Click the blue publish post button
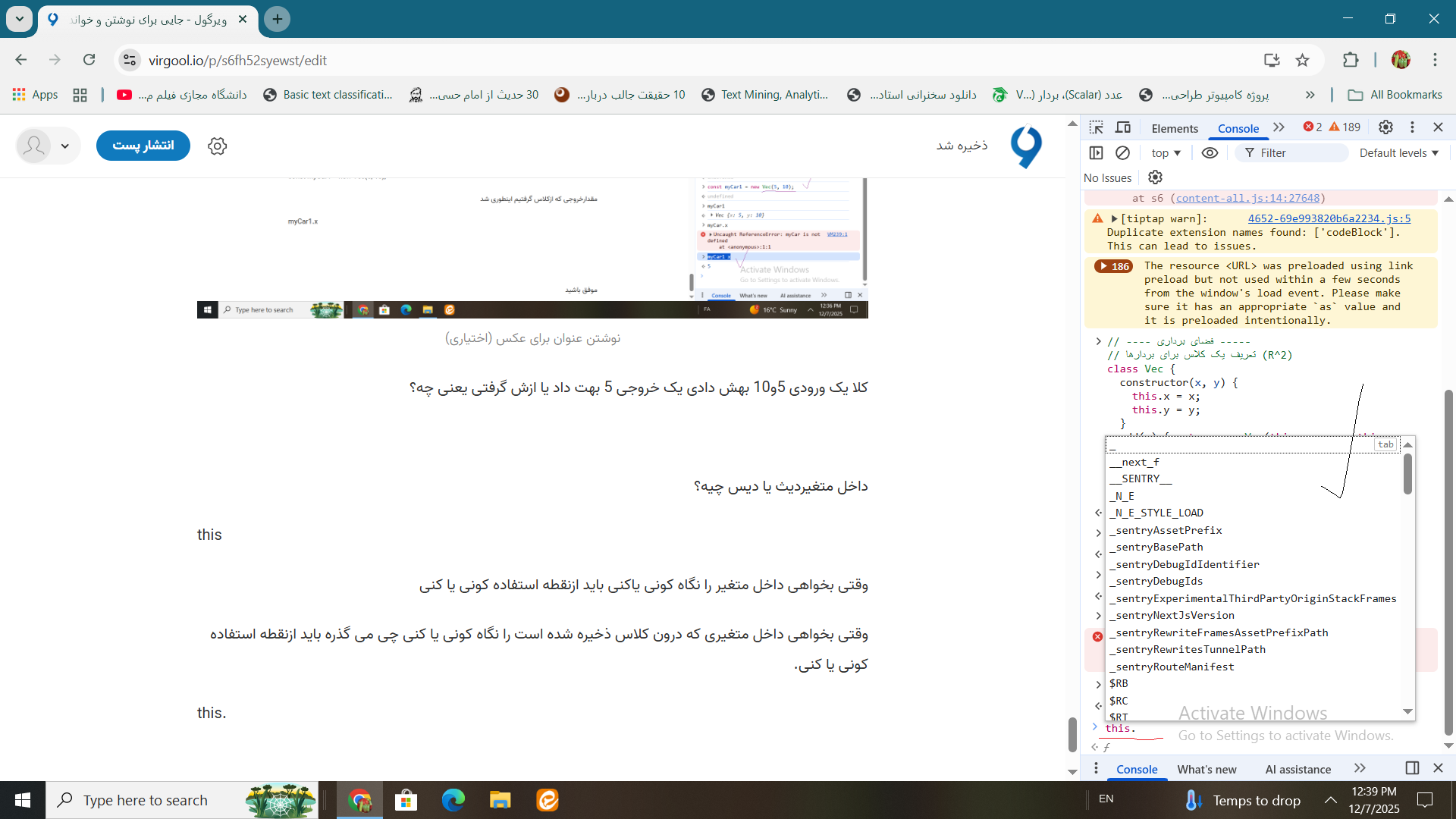The image size is (1456, 819). coord(143,146)
